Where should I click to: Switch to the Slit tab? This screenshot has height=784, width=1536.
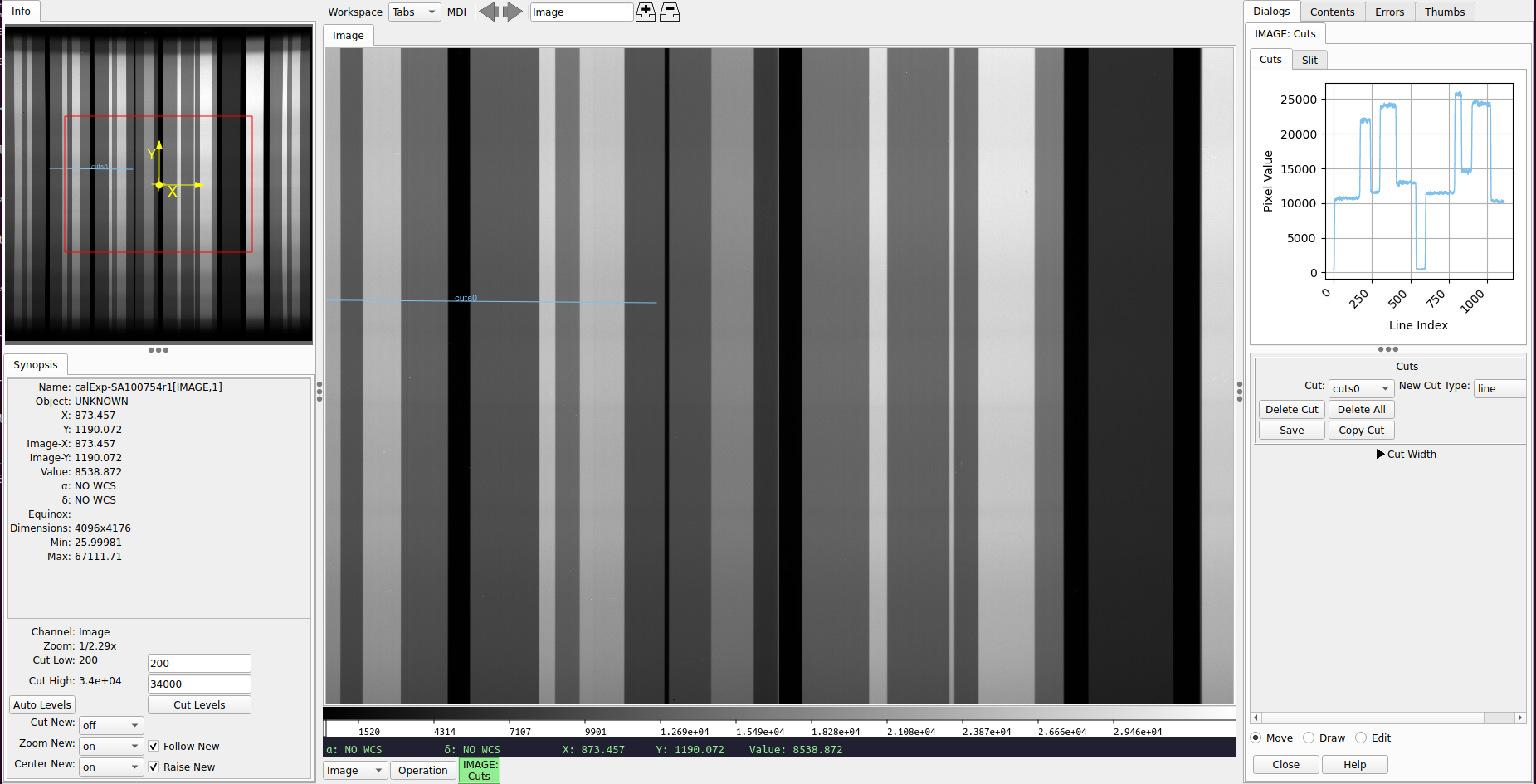click(1309, 60)
